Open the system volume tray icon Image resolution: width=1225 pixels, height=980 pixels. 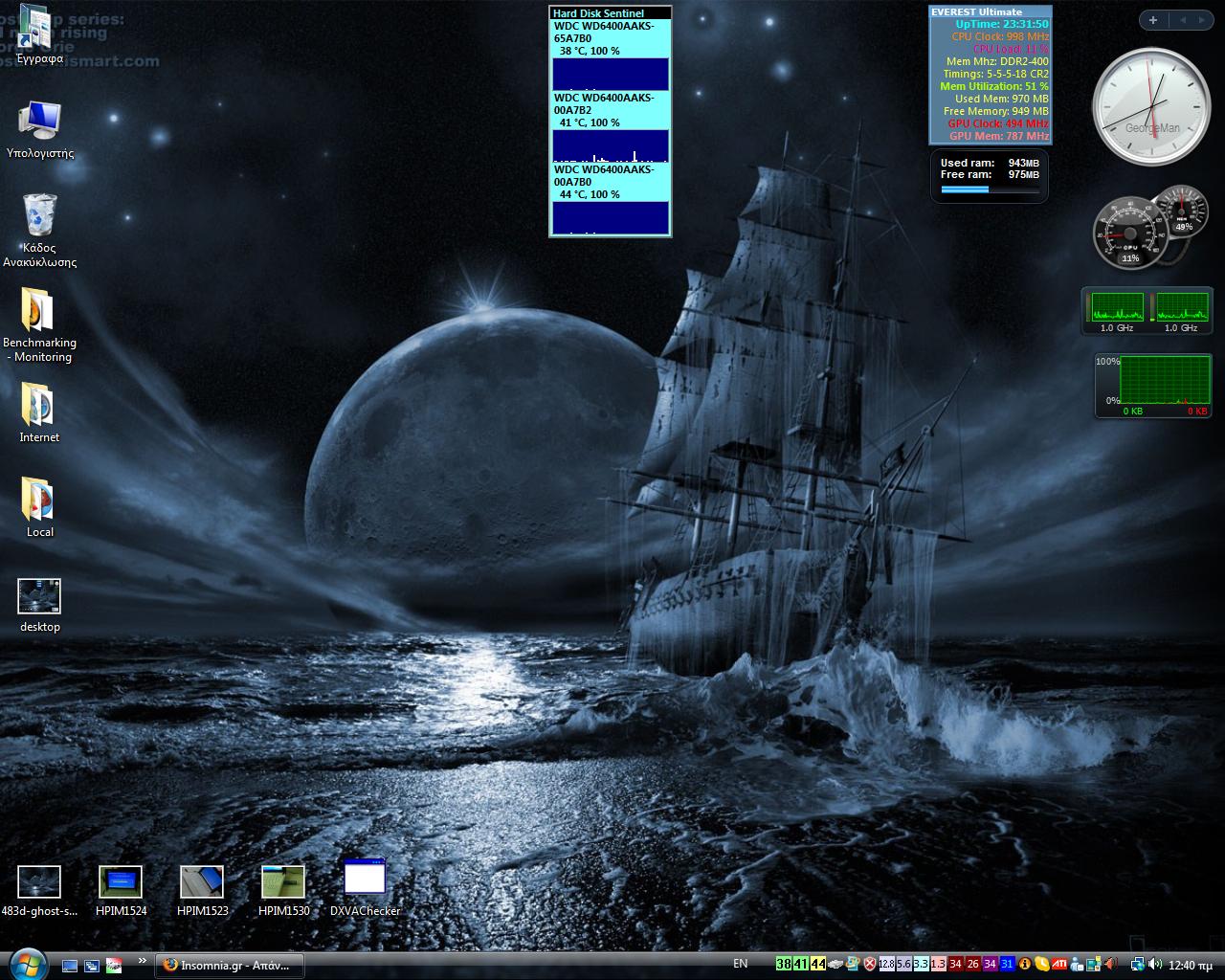click(1155, 964)
